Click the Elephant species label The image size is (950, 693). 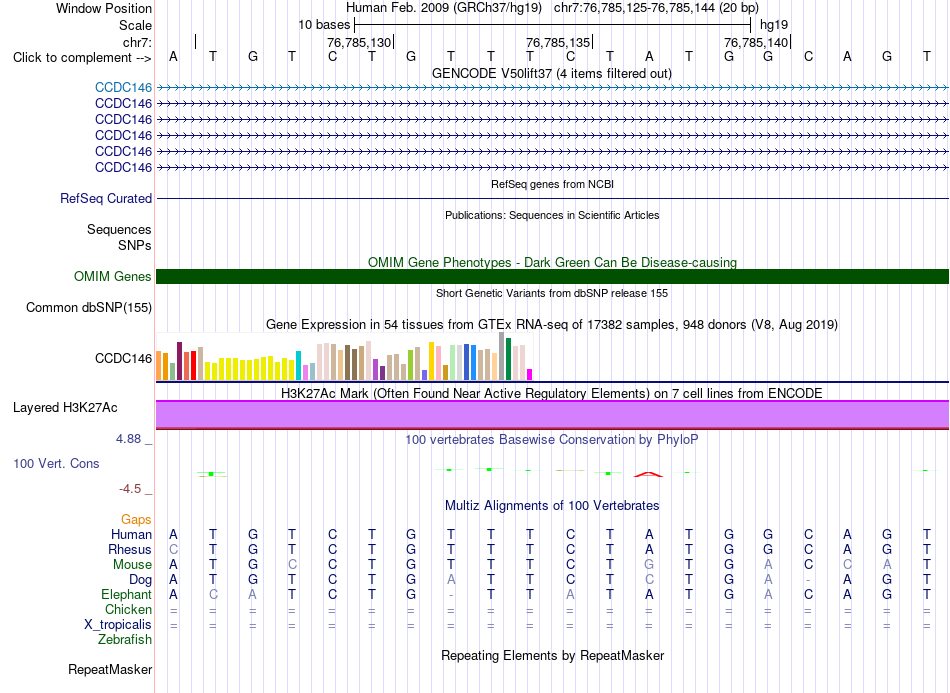(127, 594)
